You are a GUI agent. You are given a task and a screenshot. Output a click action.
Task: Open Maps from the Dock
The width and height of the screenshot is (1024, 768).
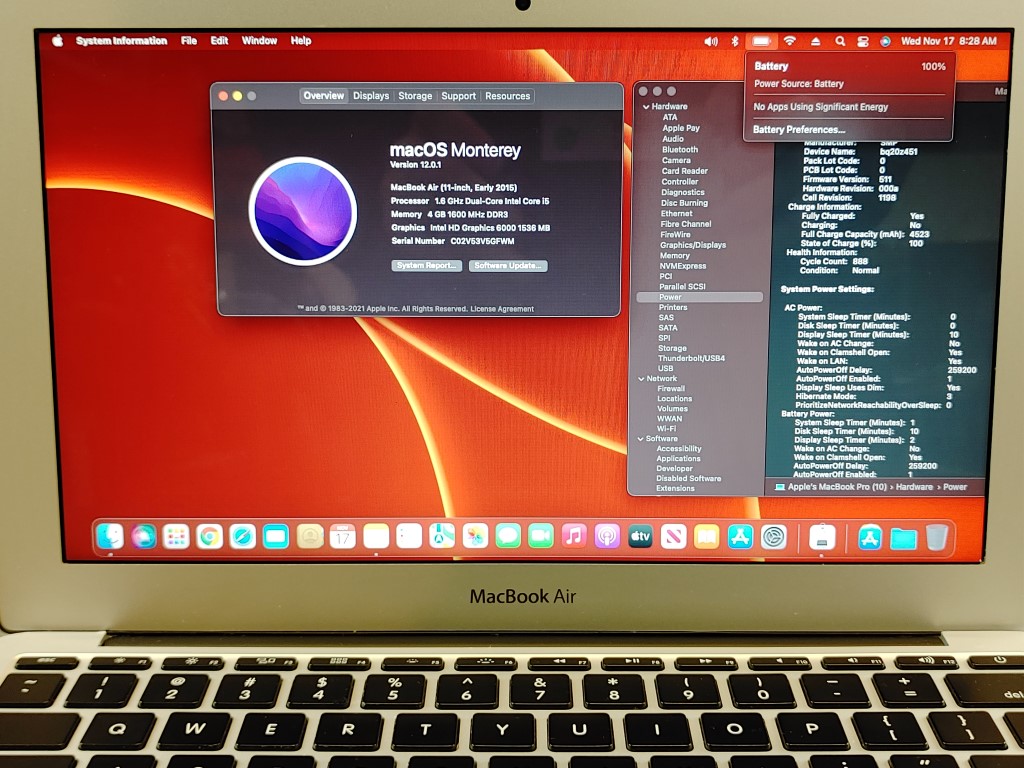point(442,537)
